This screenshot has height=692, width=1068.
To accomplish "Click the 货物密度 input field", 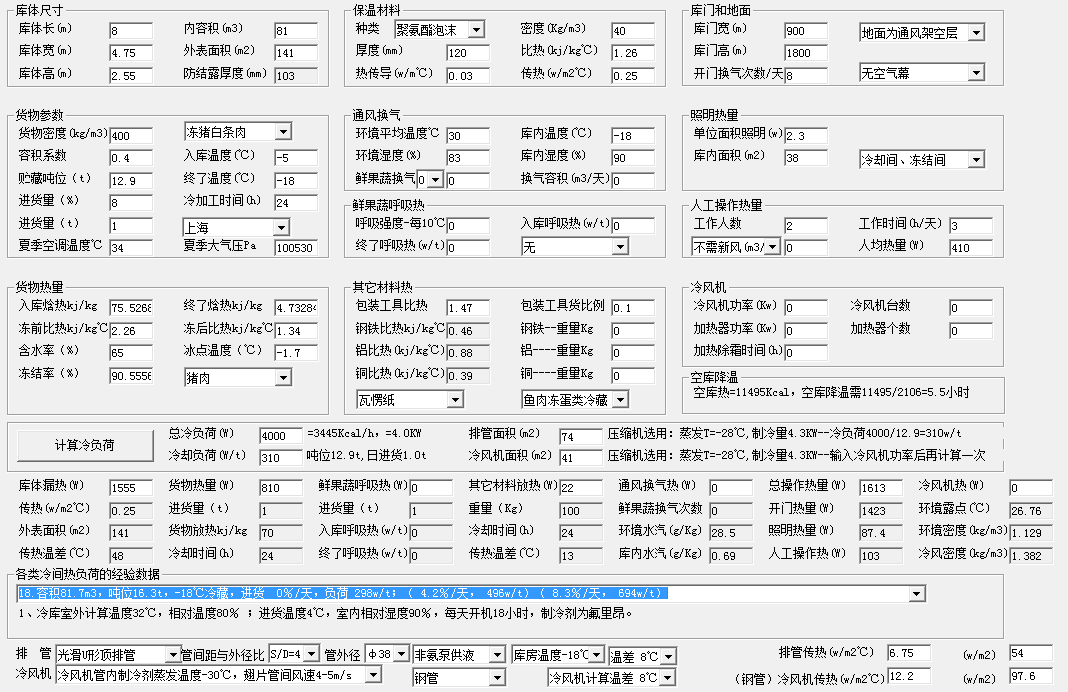I will click(130, 136).
